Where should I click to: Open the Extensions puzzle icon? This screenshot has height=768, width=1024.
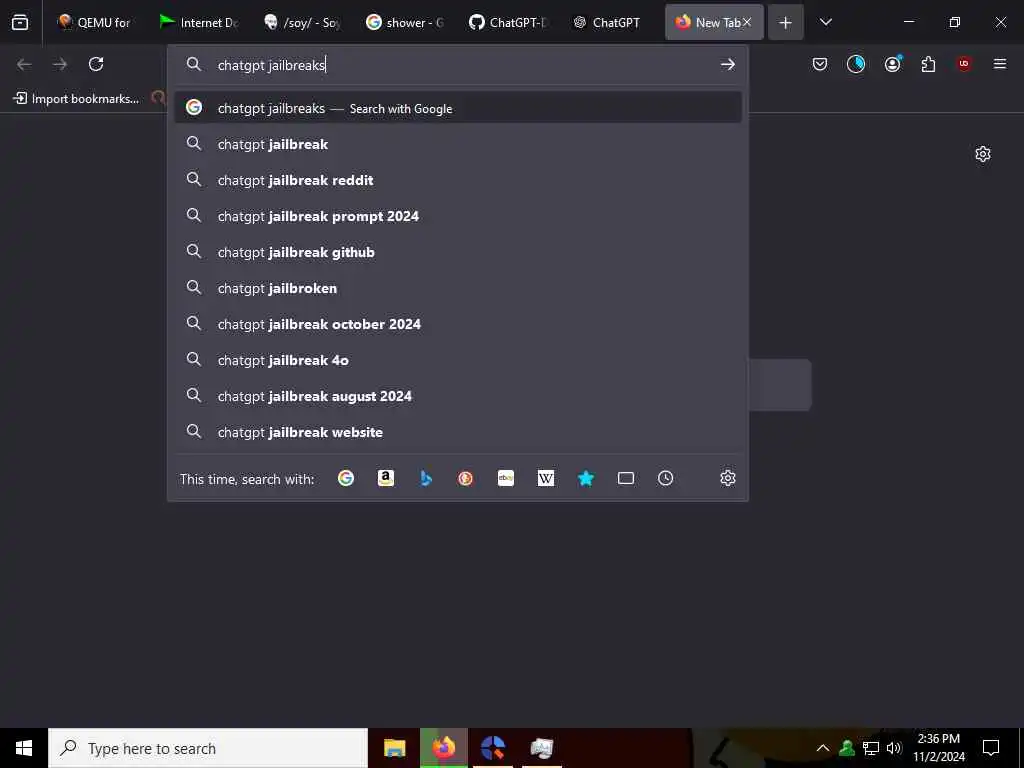point(928,64)
